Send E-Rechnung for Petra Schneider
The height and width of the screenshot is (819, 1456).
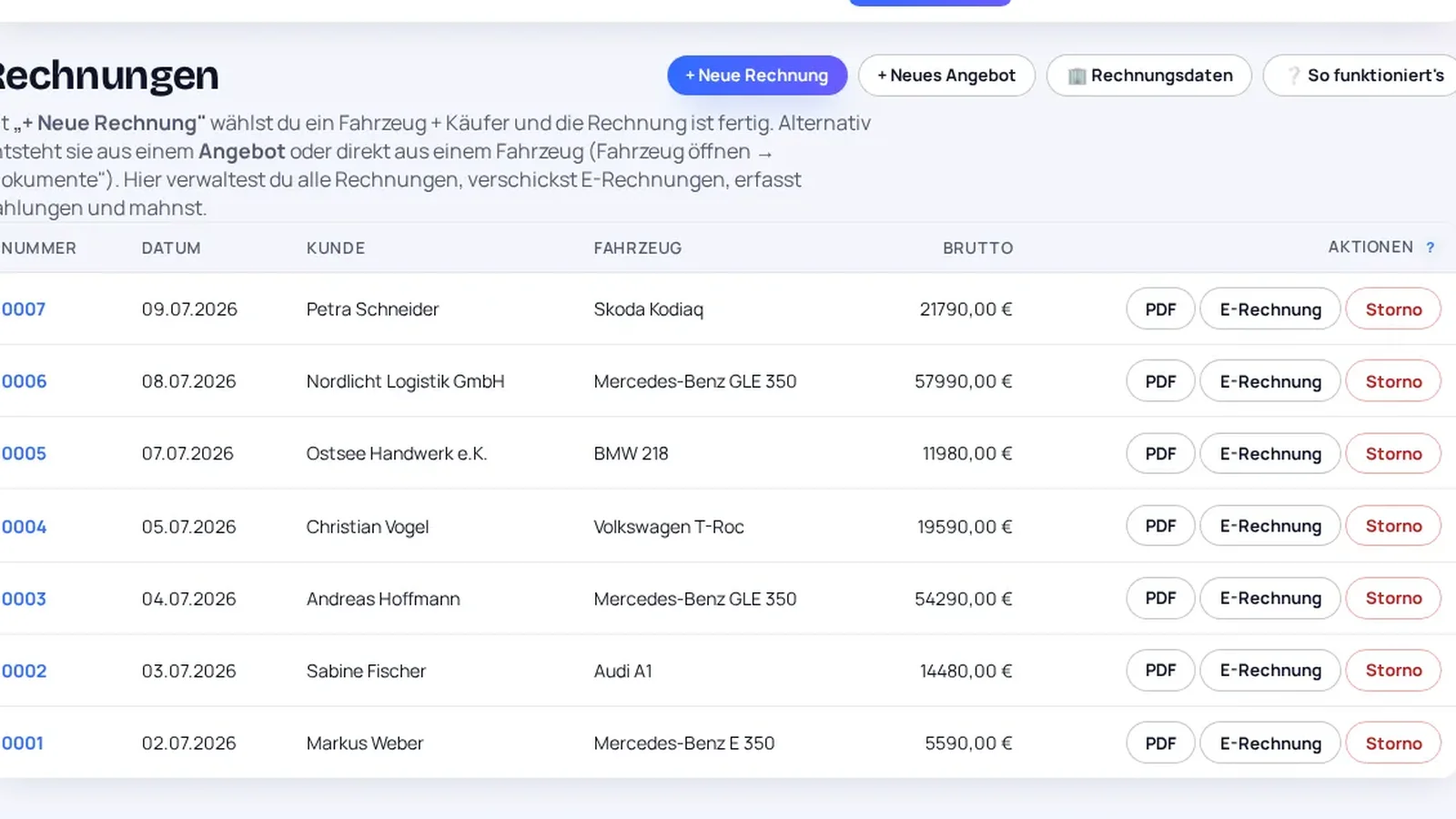tap(1270, 309)
